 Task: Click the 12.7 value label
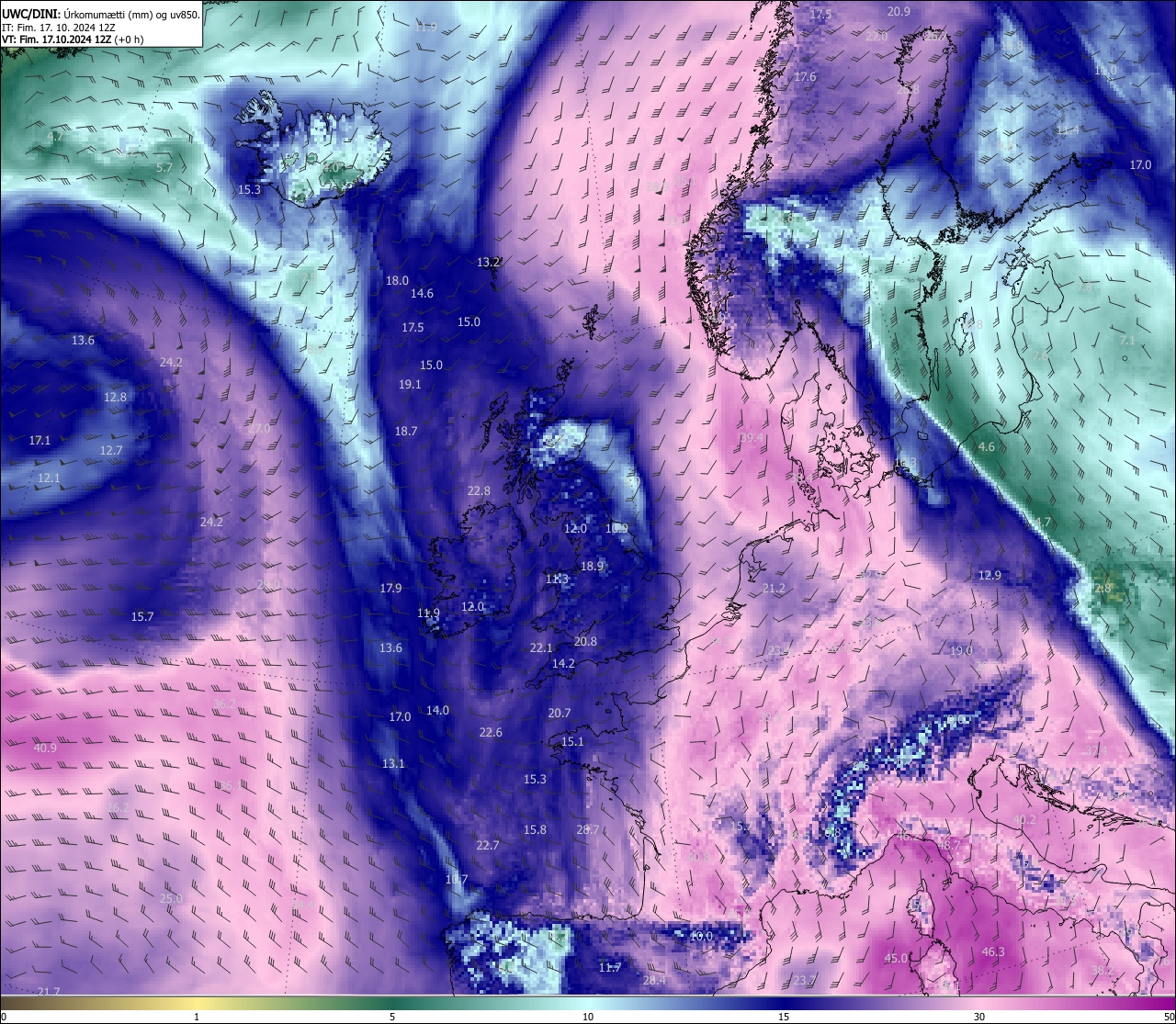[111, 451]
